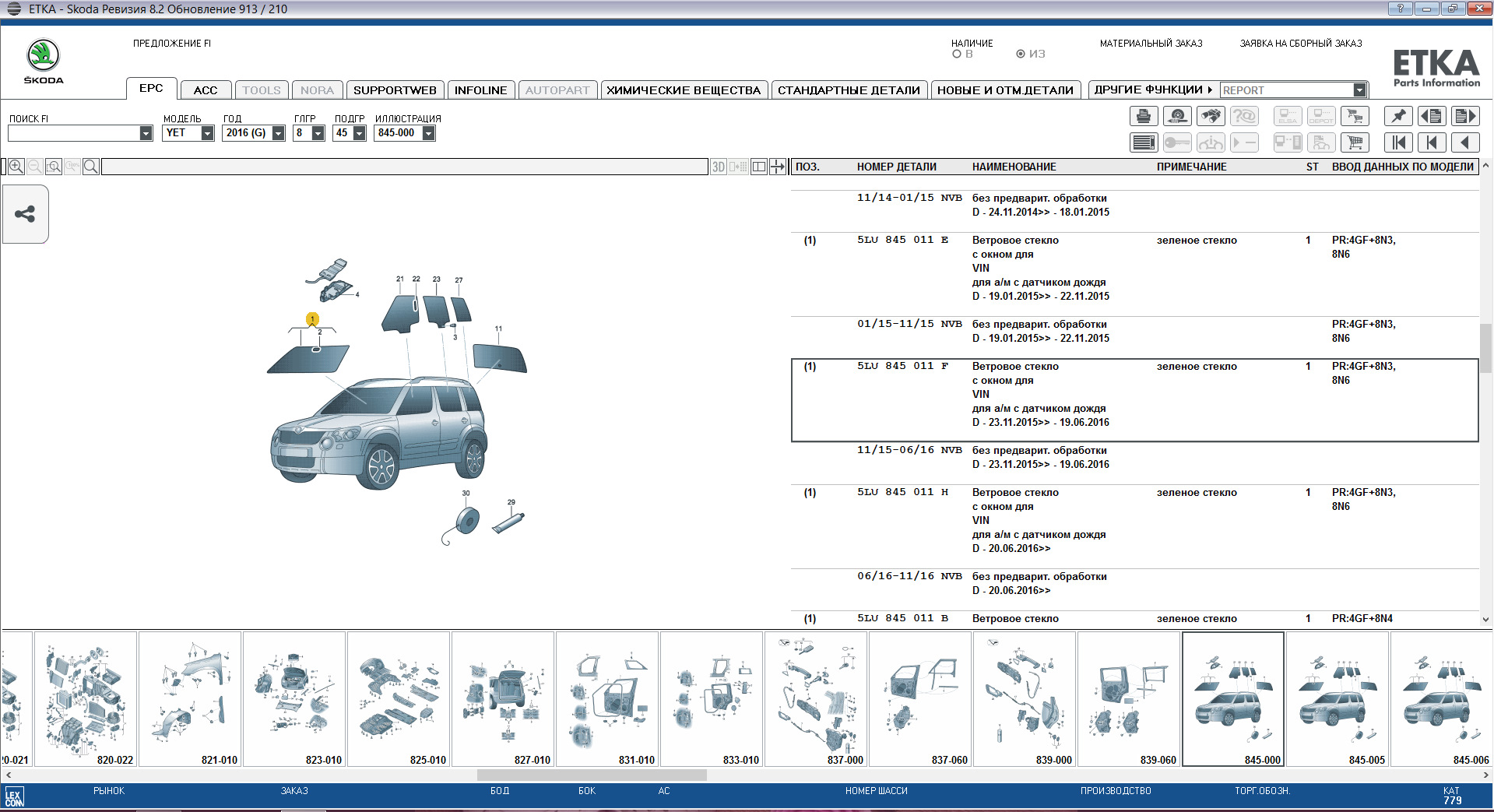This screenshot has height=812, width=1494.
Task: Zoom out on the illustration
Action: click(x=34, y=167)
